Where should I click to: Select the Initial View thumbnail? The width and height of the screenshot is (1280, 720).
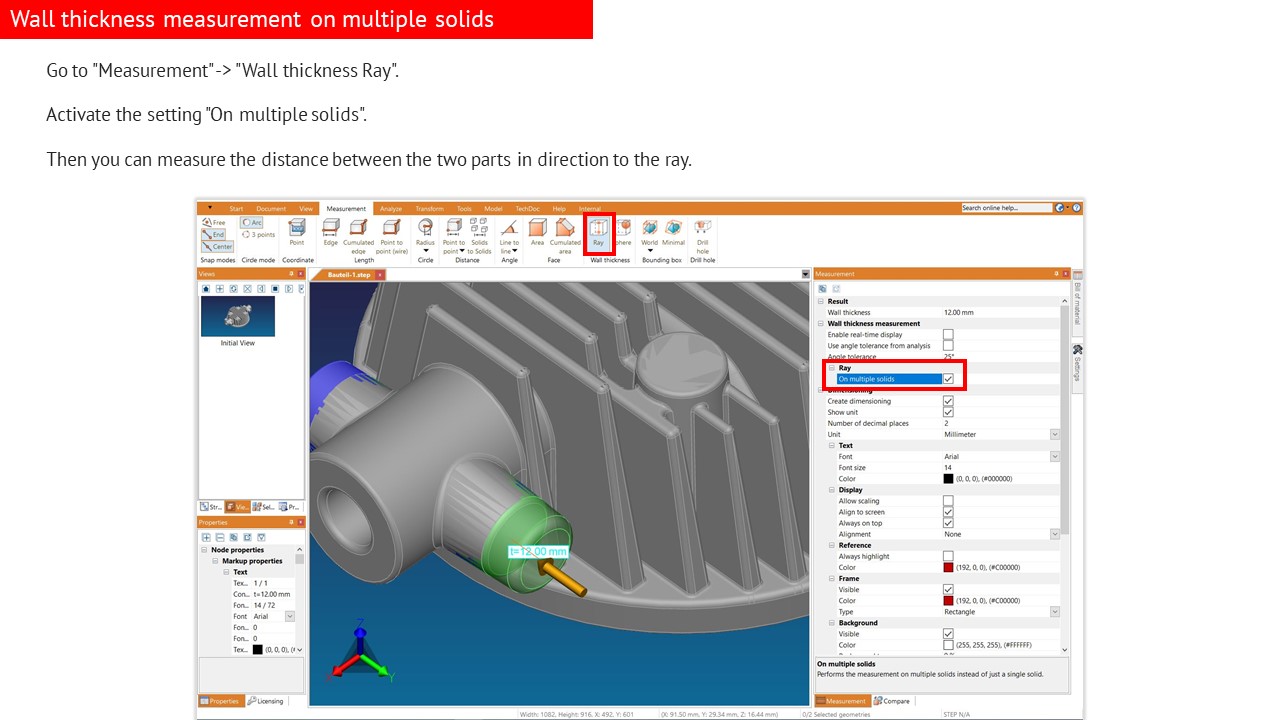[x=238, y=316]
